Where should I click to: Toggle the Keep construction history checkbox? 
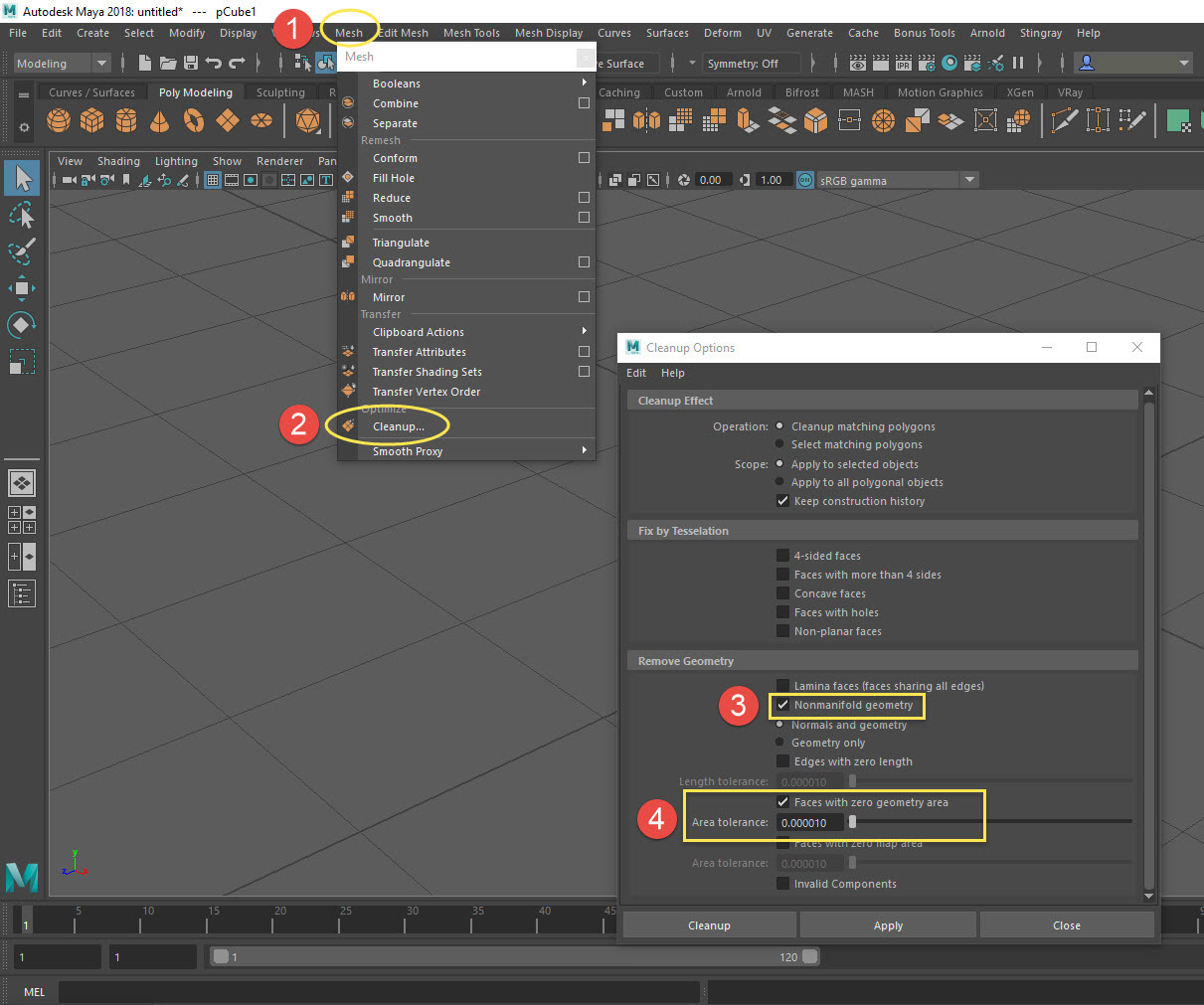782,501
